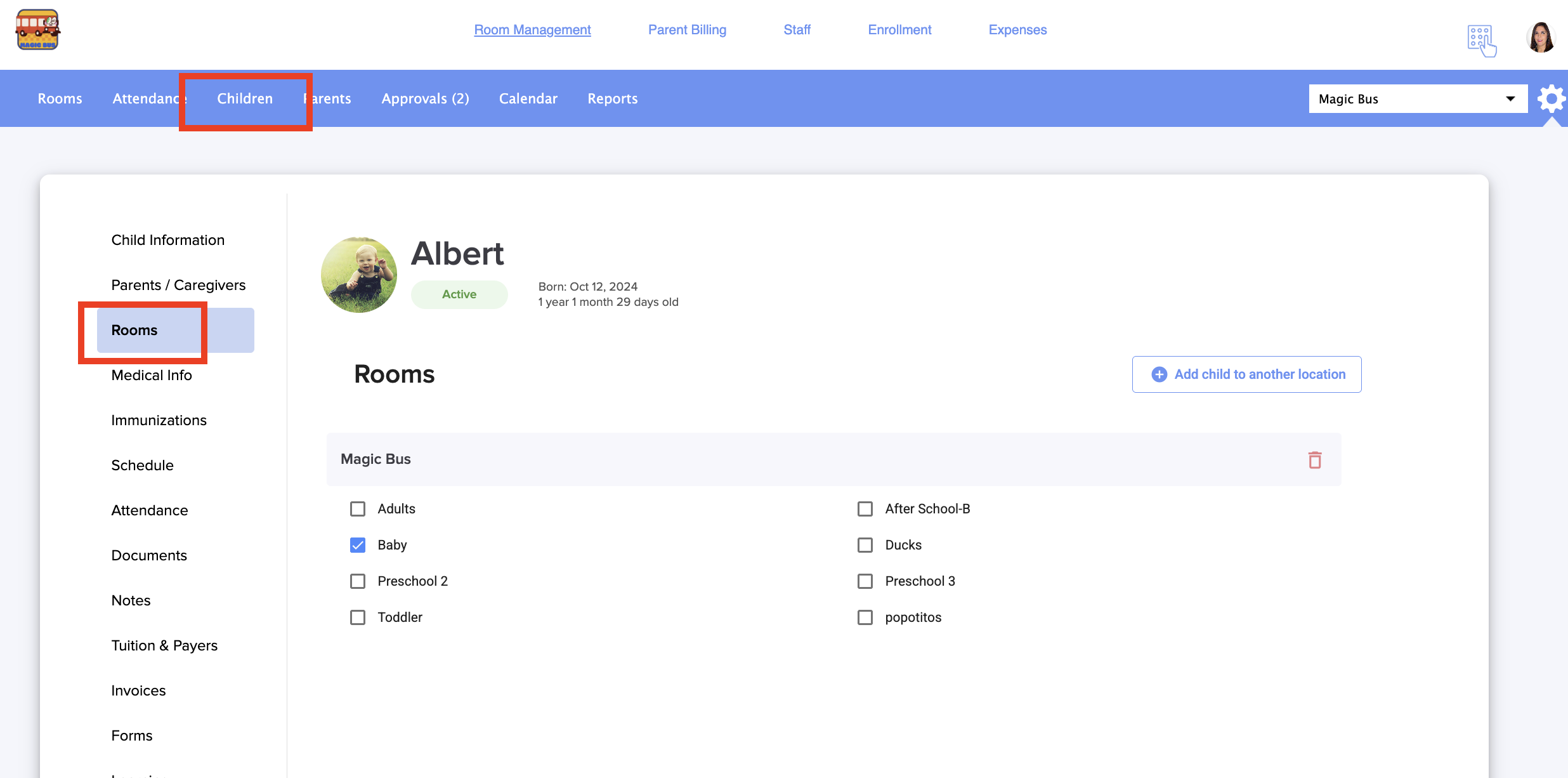The image size is (1568, 778).
Task: Switch to the Calendar tab
Action: (x=528, y=98)
